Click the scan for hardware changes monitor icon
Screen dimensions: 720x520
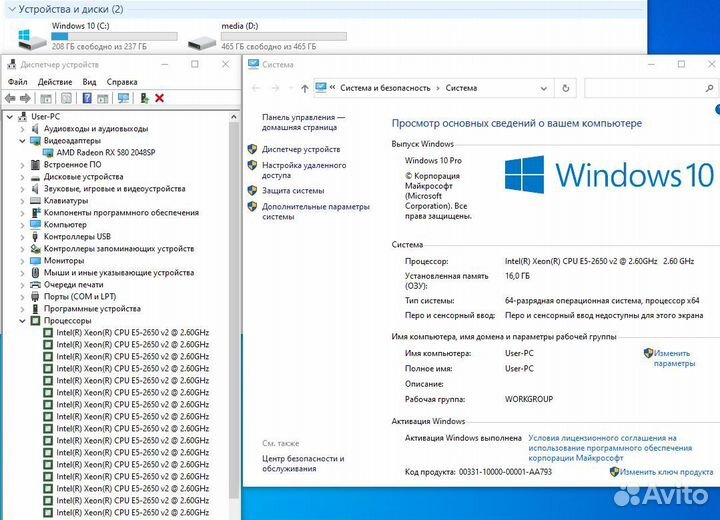pos(123,98)
